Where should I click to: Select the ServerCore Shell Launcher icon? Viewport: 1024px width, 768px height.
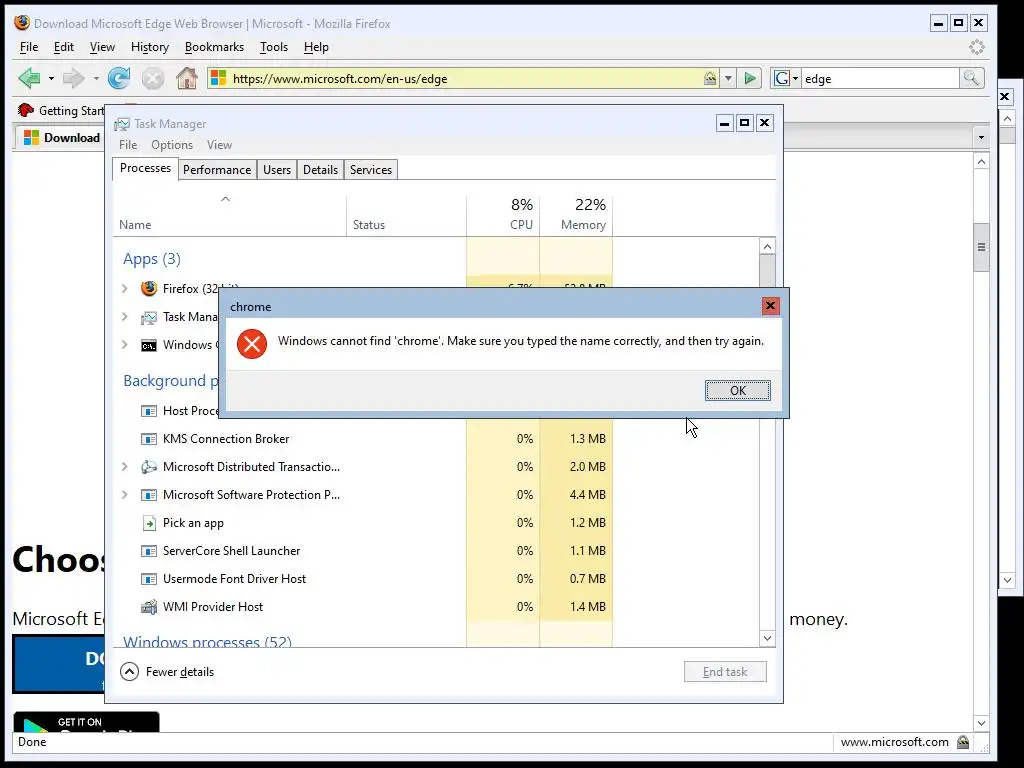click(x=149, y=551)
